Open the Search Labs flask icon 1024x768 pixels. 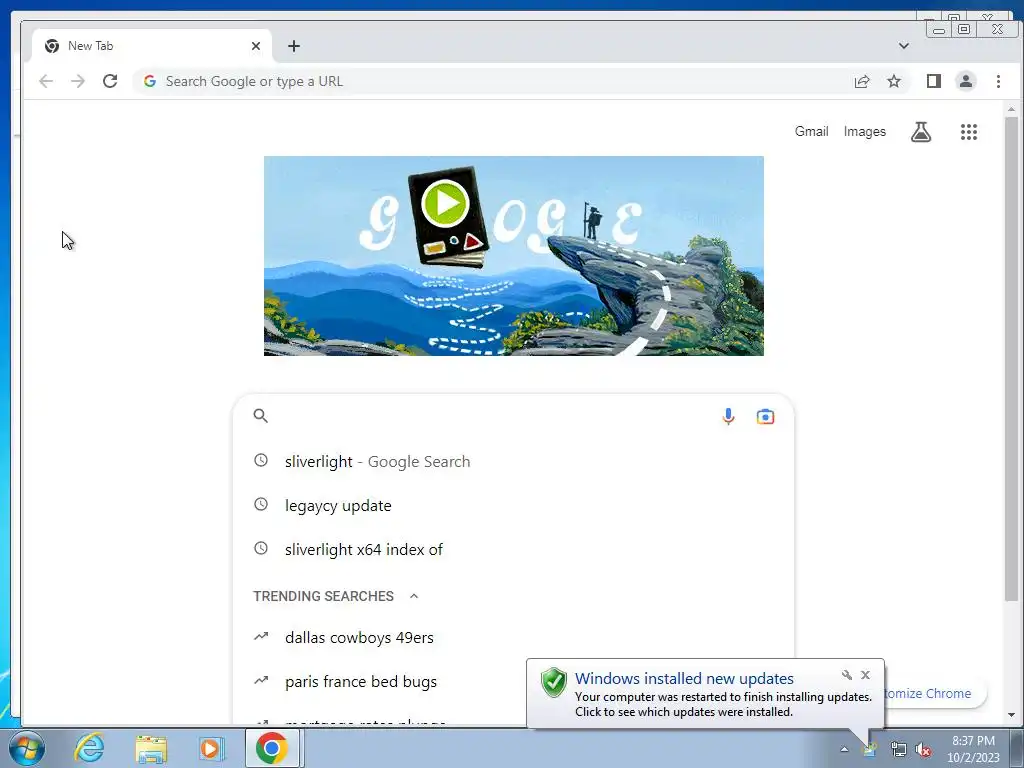pyautogui.click(x=921, y=132)
